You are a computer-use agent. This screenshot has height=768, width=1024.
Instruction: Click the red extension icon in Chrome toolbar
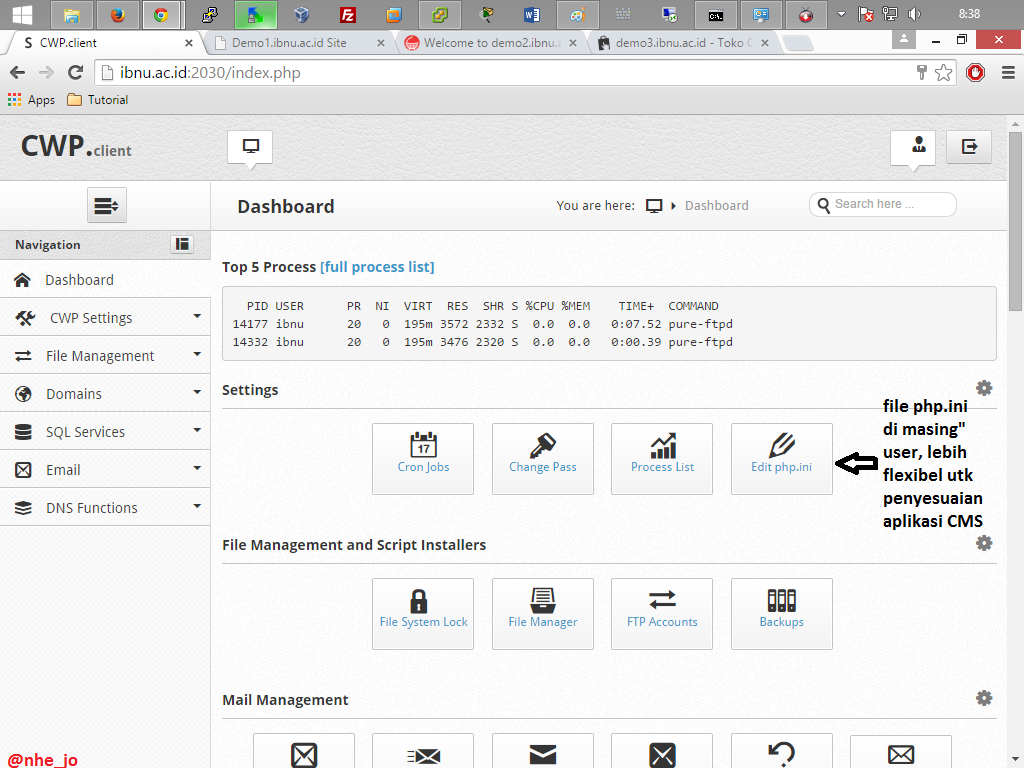point(975,72)
